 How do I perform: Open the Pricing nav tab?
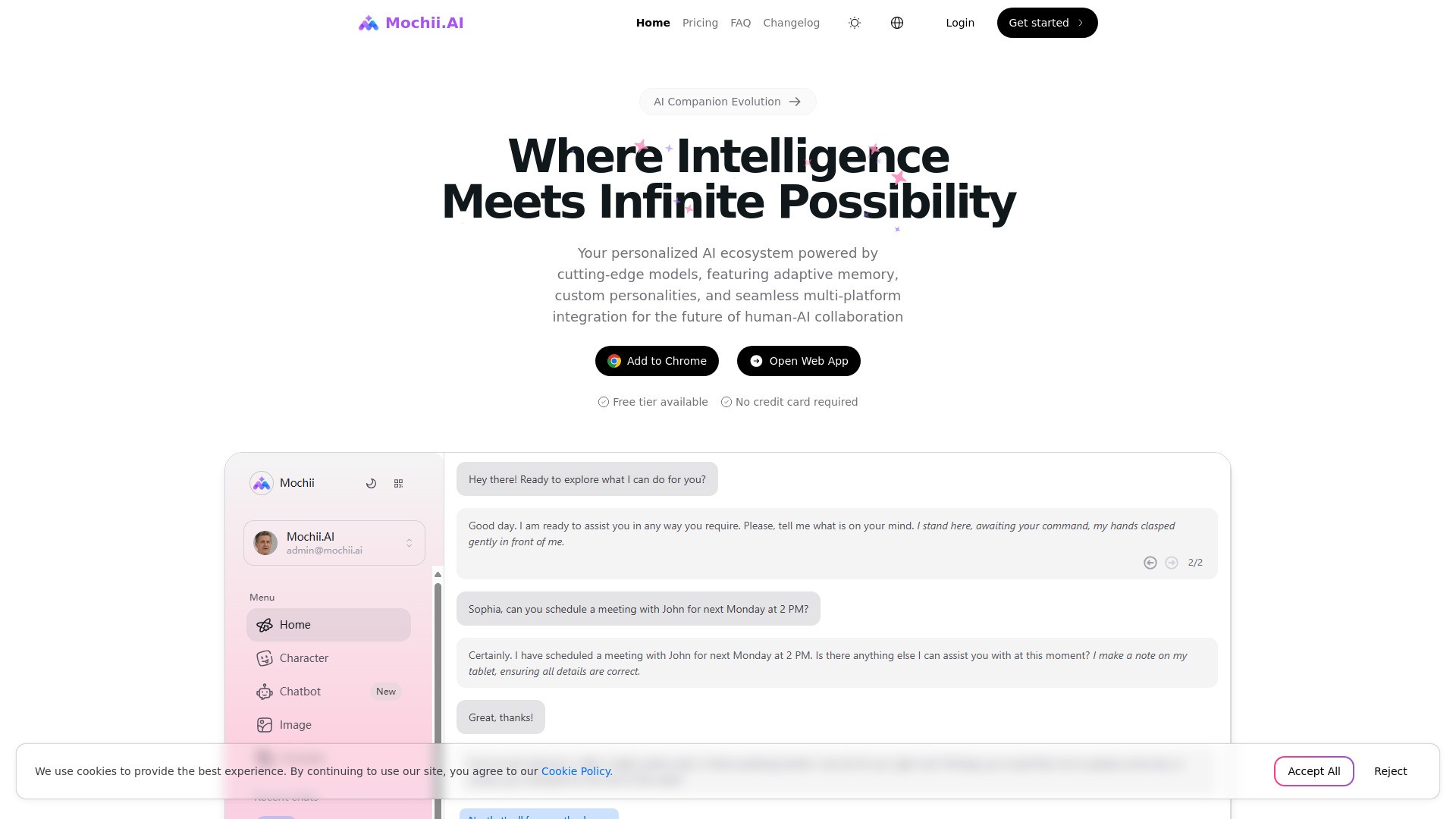click(x=700, y=23)
